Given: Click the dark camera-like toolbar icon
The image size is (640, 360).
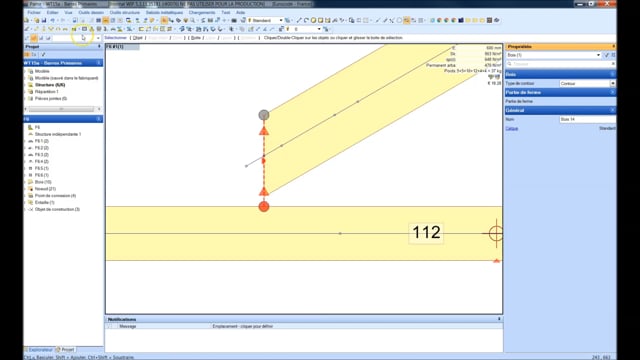Looking at the screenshot, I should 234,20.
